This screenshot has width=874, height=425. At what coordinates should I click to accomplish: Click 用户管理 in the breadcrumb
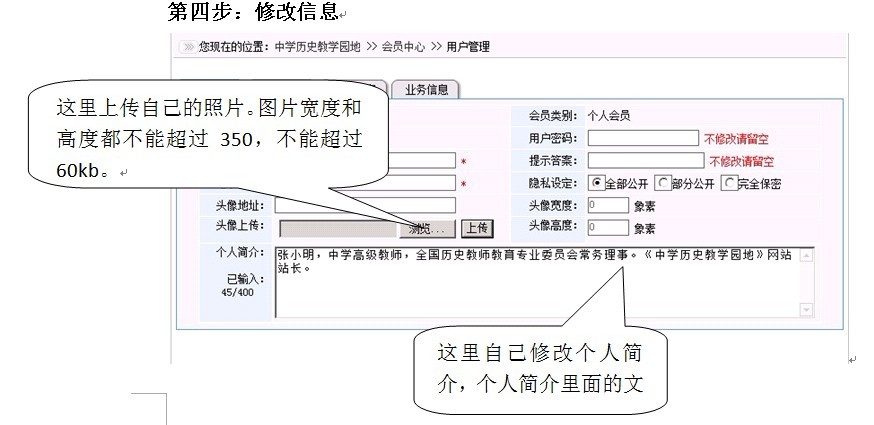pyautogui.click(x=467, y=47)
